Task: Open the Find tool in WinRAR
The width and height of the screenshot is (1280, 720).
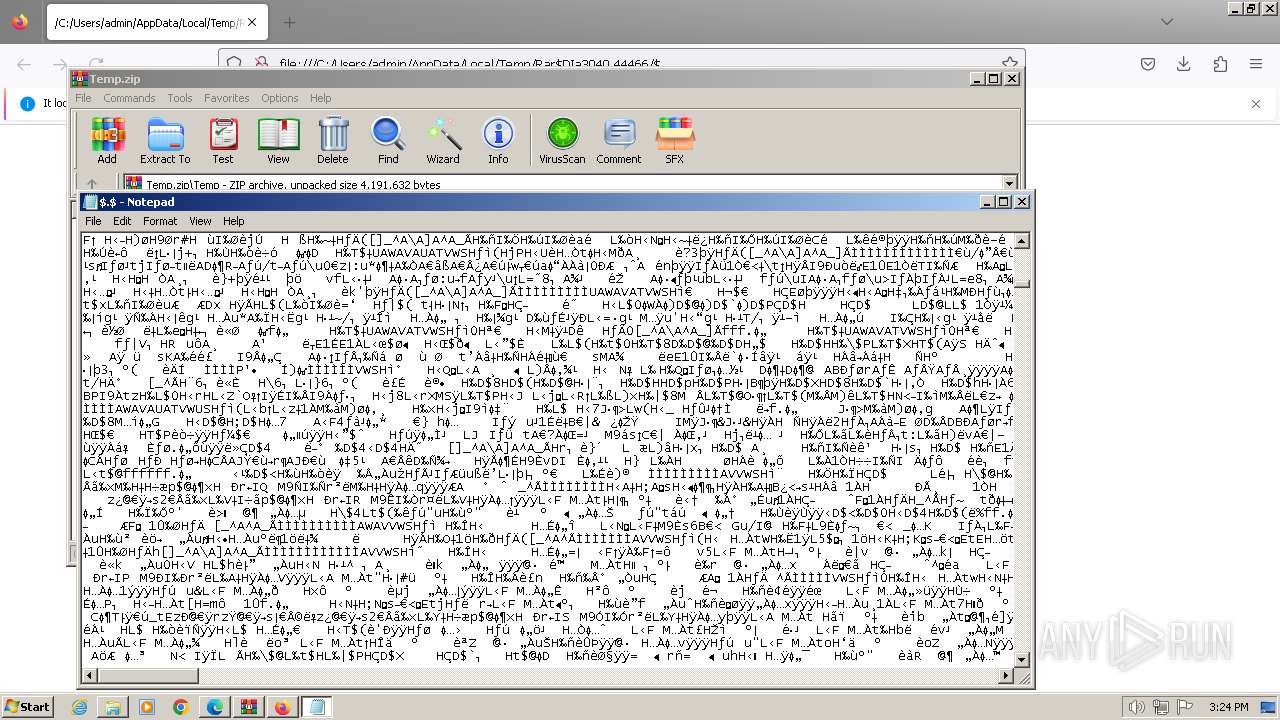Action: pyautogui.click(x=388, y=140)
